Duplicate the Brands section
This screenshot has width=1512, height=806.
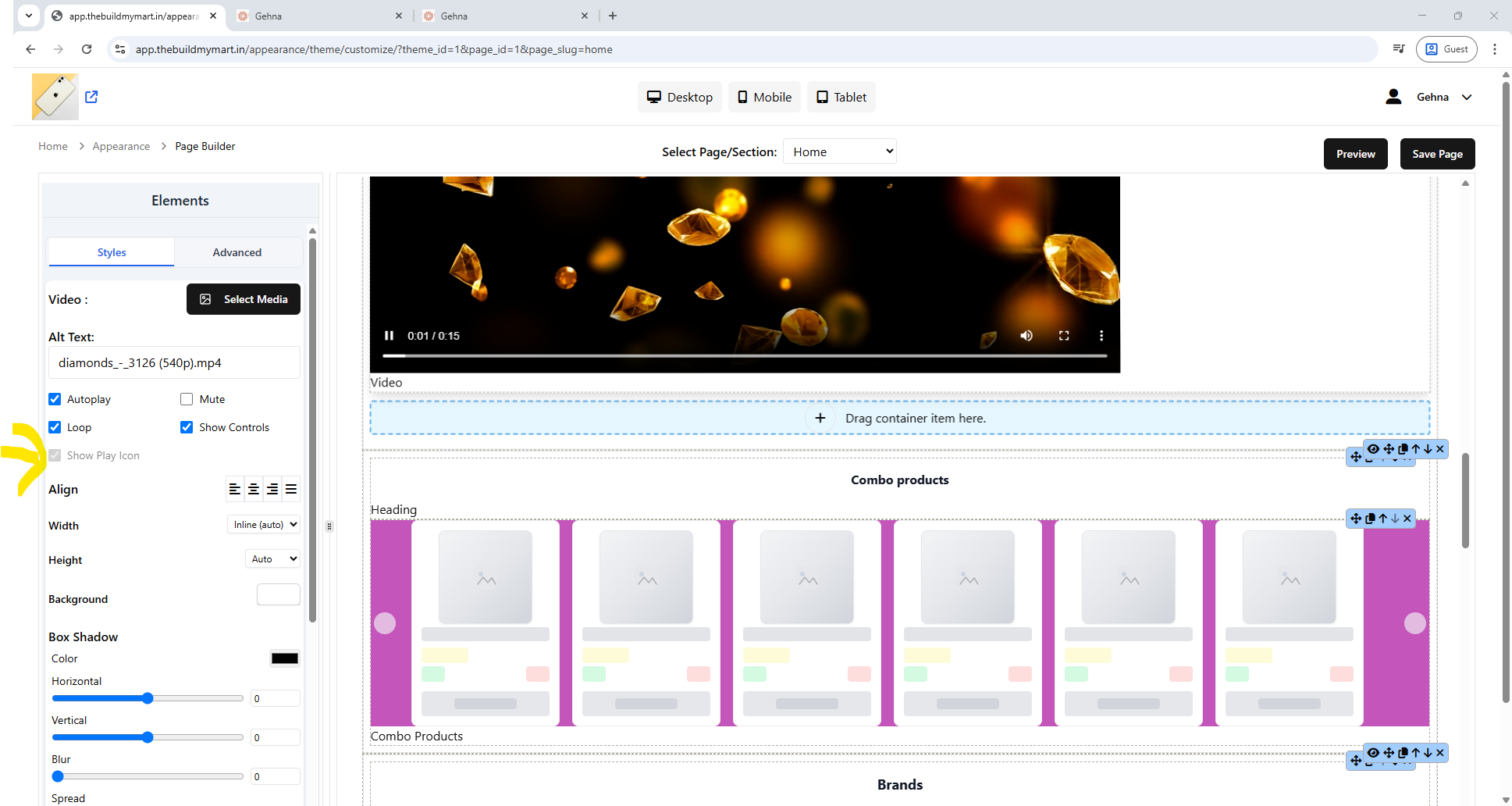(1403, 753)
